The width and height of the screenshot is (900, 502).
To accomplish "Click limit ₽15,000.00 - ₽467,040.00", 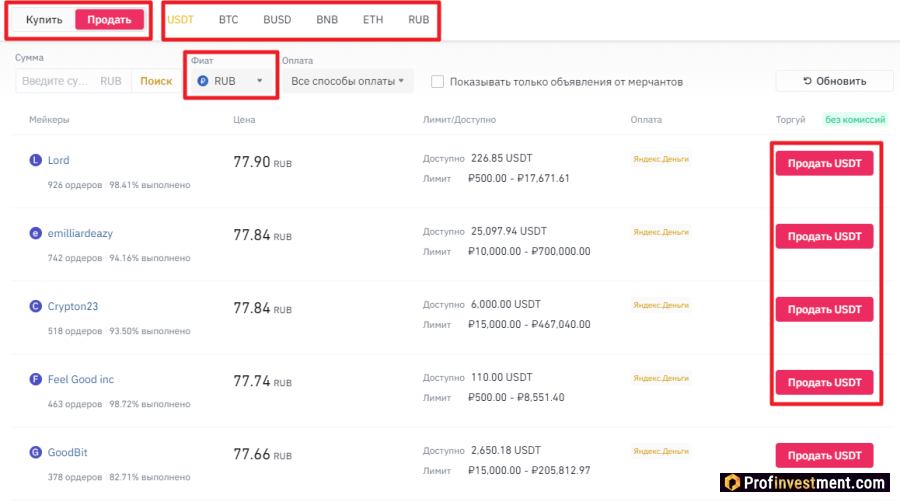I will 529,324.
